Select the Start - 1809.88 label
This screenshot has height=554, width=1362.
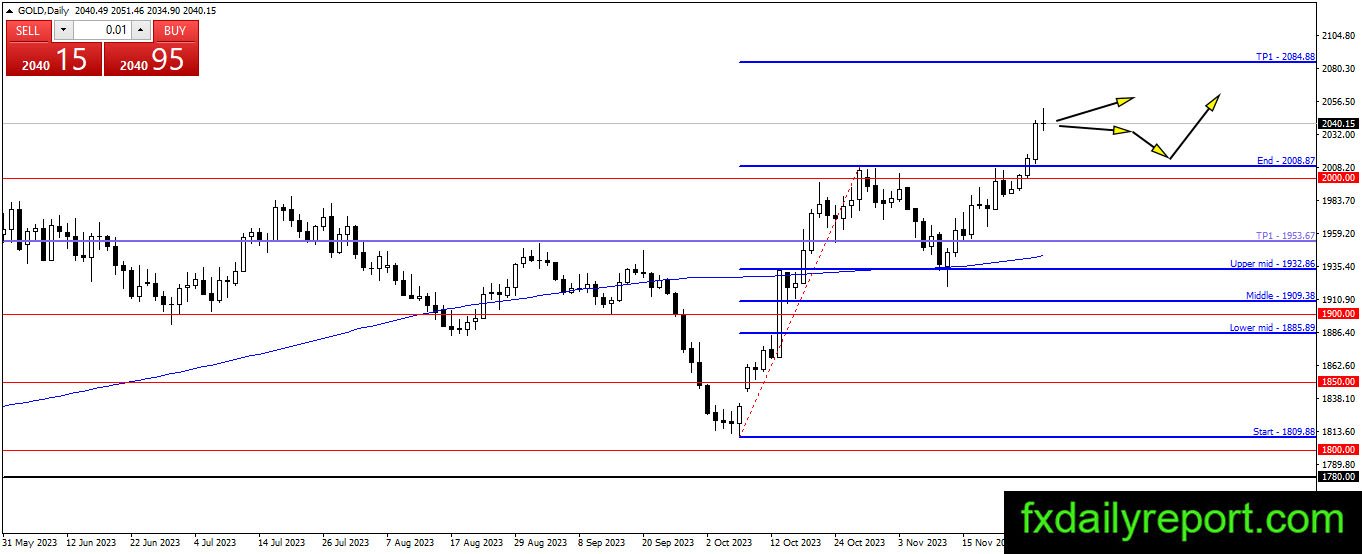[1284, 432]
